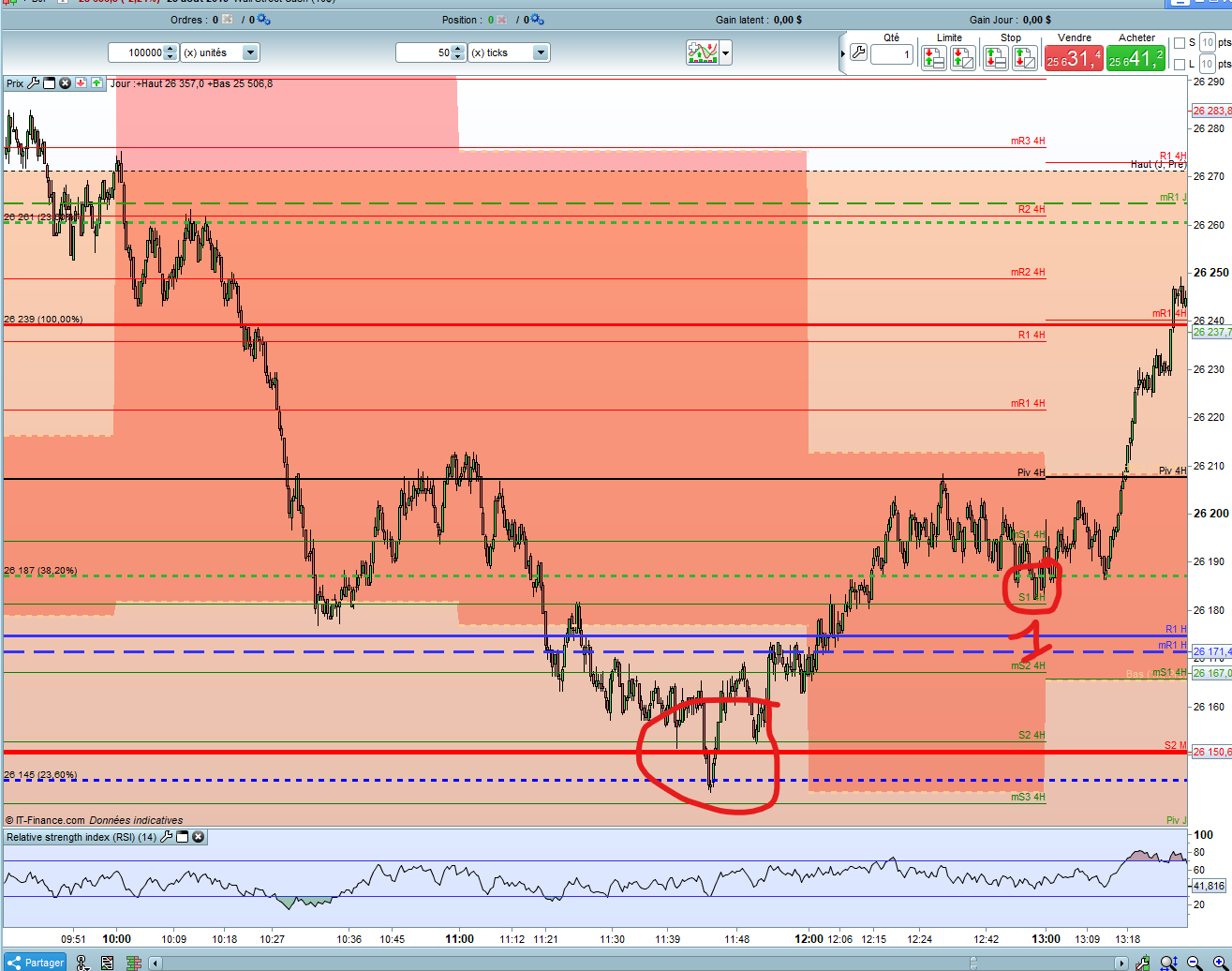The width and height of the screenshot is (1232, 971).
Task: Click the 26 145 (23,60%) Fibonacci label
Action: tap(40, 775)
